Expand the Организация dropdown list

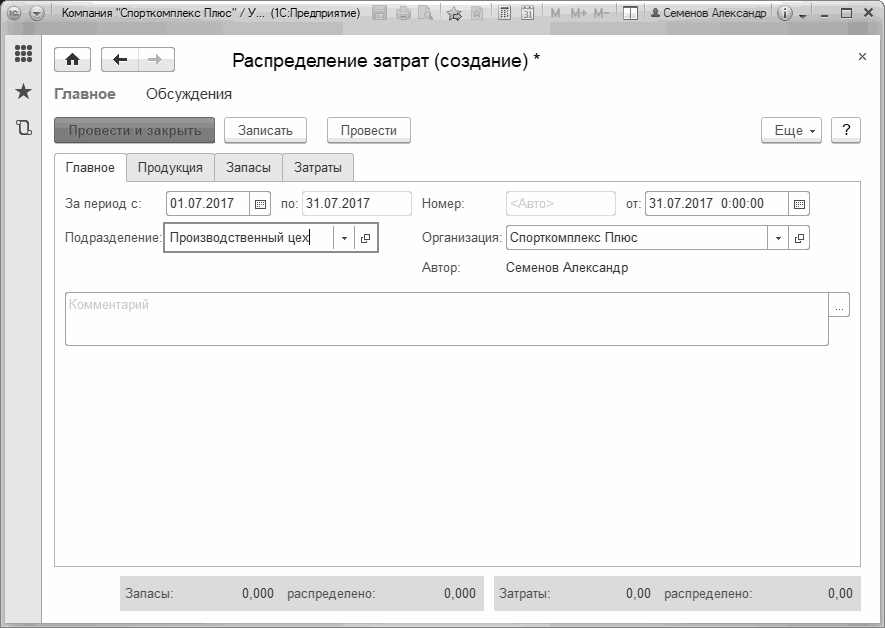click(778, 238)
